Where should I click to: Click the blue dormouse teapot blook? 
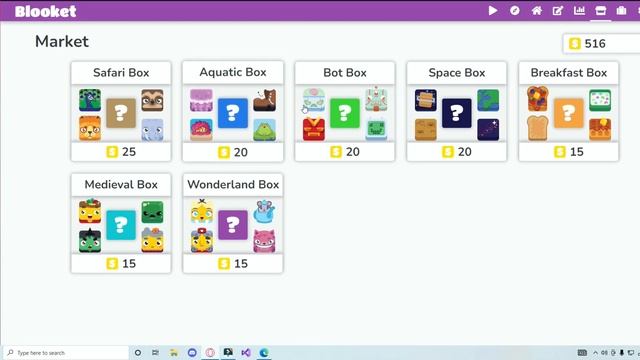coord(264,211)
